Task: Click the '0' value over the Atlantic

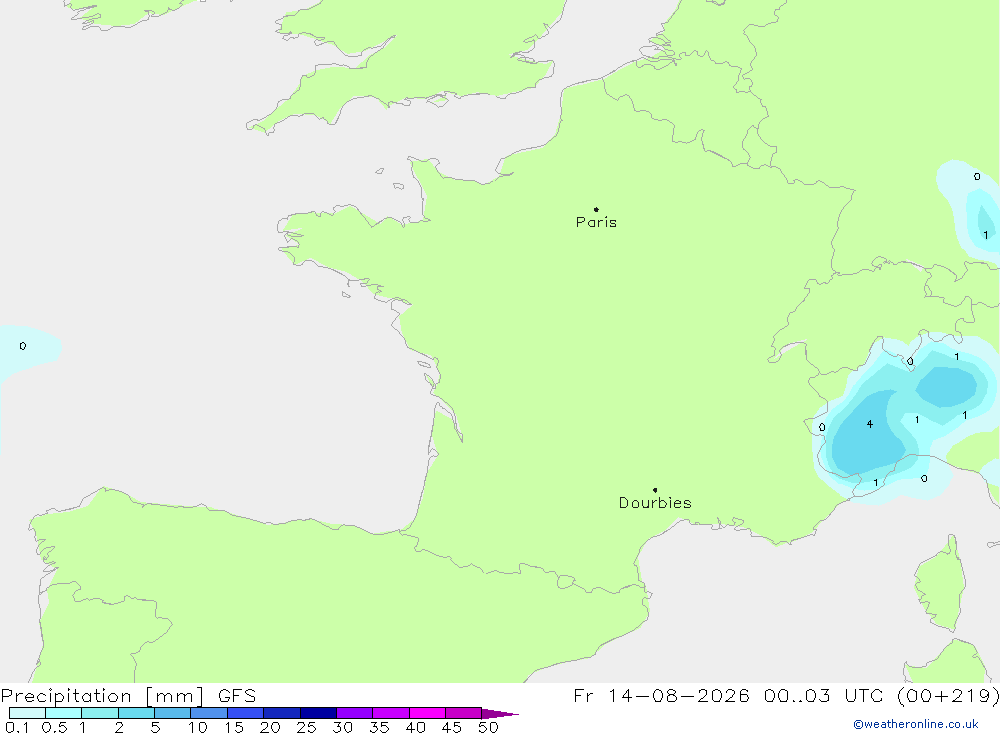Action: [x=23, y=346]
